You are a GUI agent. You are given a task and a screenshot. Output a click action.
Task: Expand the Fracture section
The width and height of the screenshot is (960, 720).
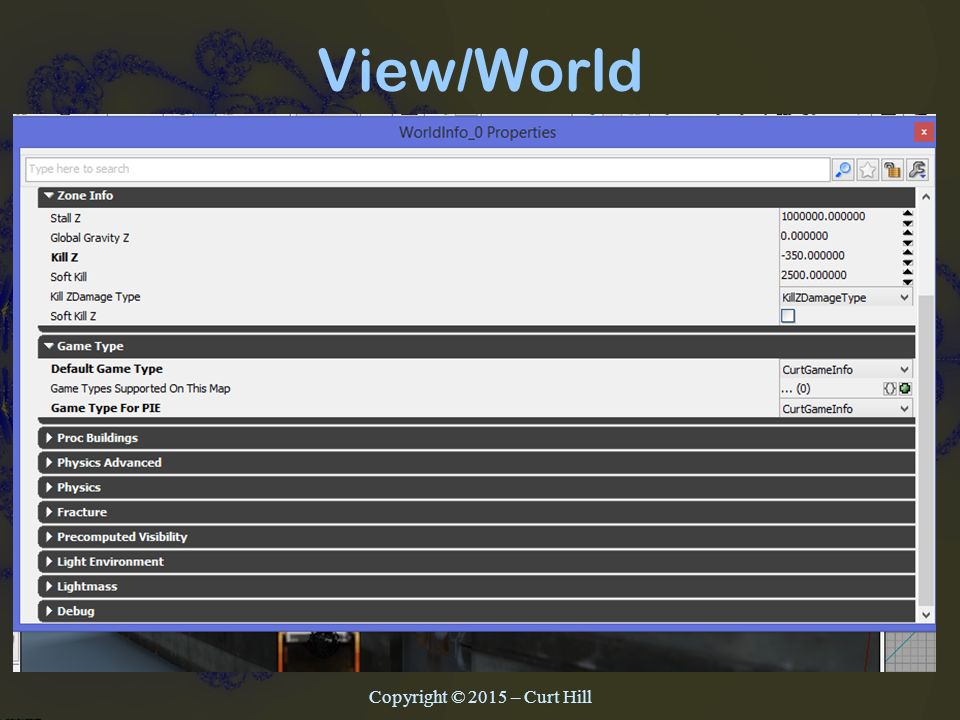[x=476, y=512]
